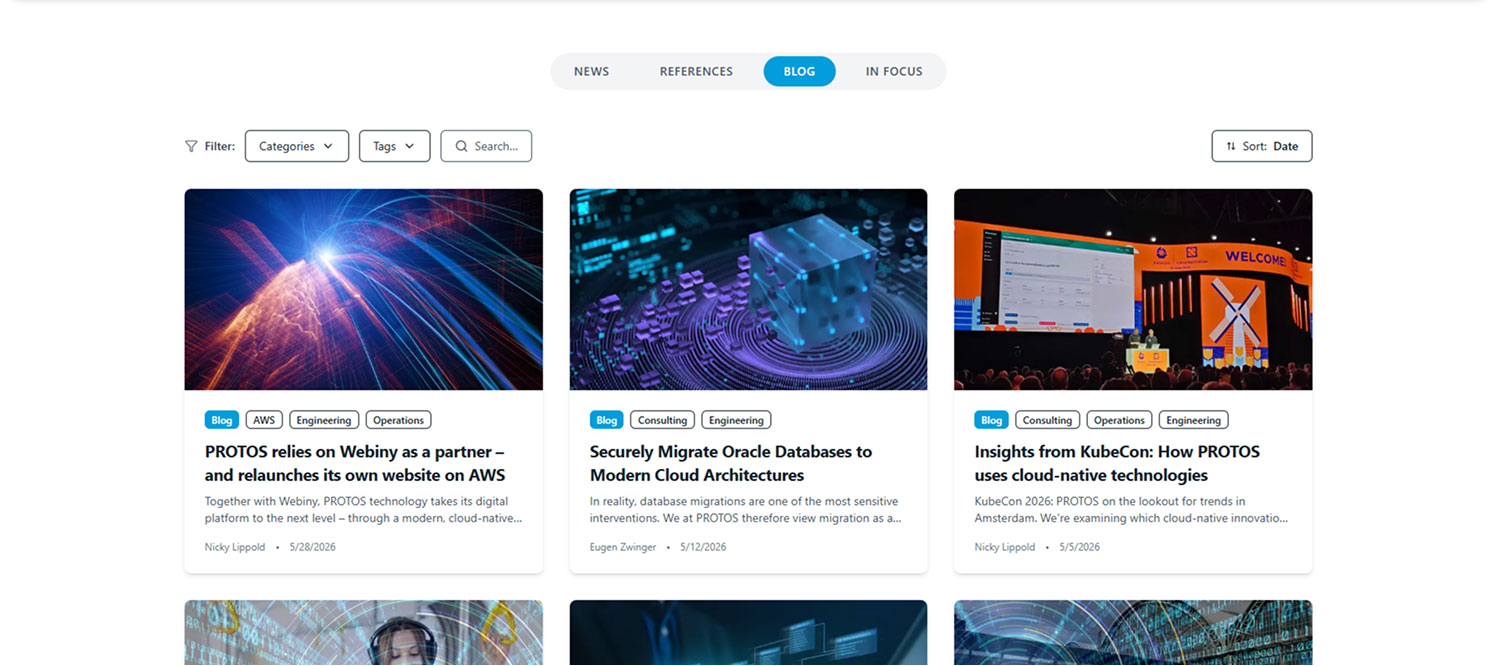Click the funnel Filter icon

191,146
